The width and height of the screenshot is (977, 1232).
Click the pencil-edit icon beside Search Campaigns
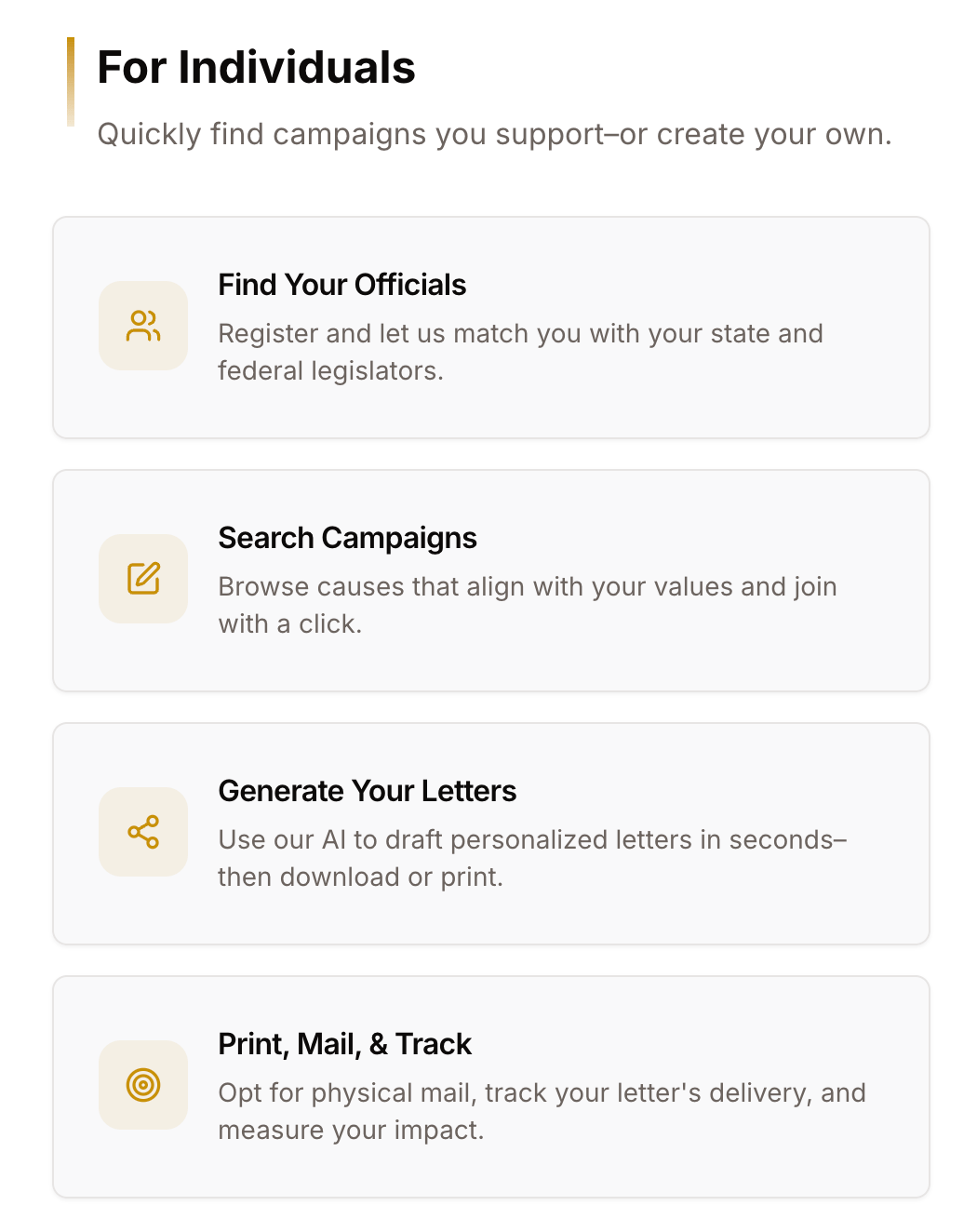[x=143, y=579]
